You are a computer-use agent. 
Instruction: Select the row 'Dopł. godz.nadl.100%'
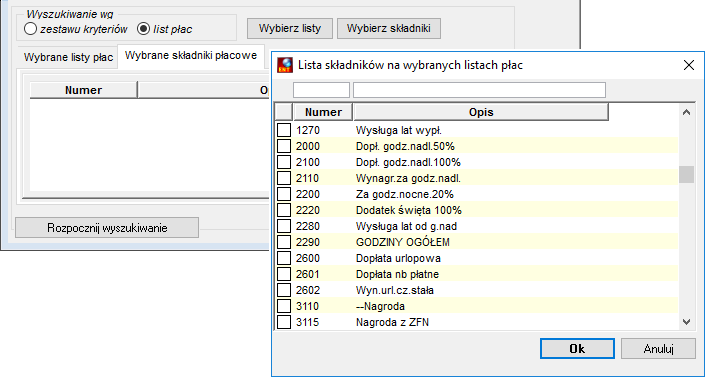tap(477, 162)
